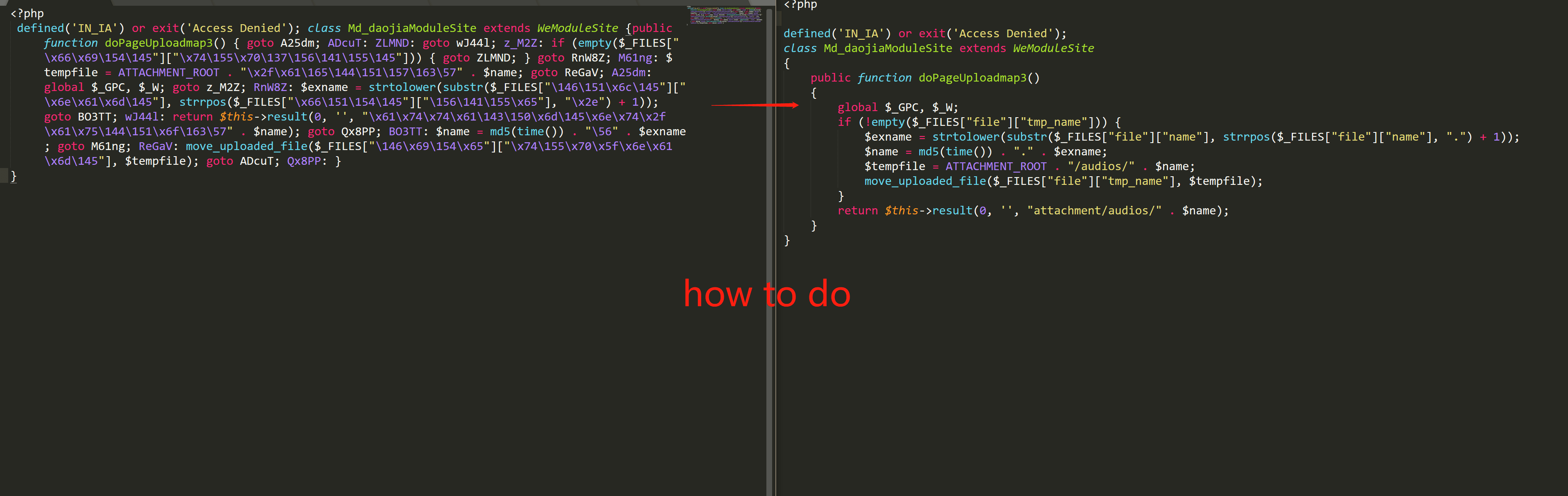Click the minimap in the left pane

tap(724, 15)
